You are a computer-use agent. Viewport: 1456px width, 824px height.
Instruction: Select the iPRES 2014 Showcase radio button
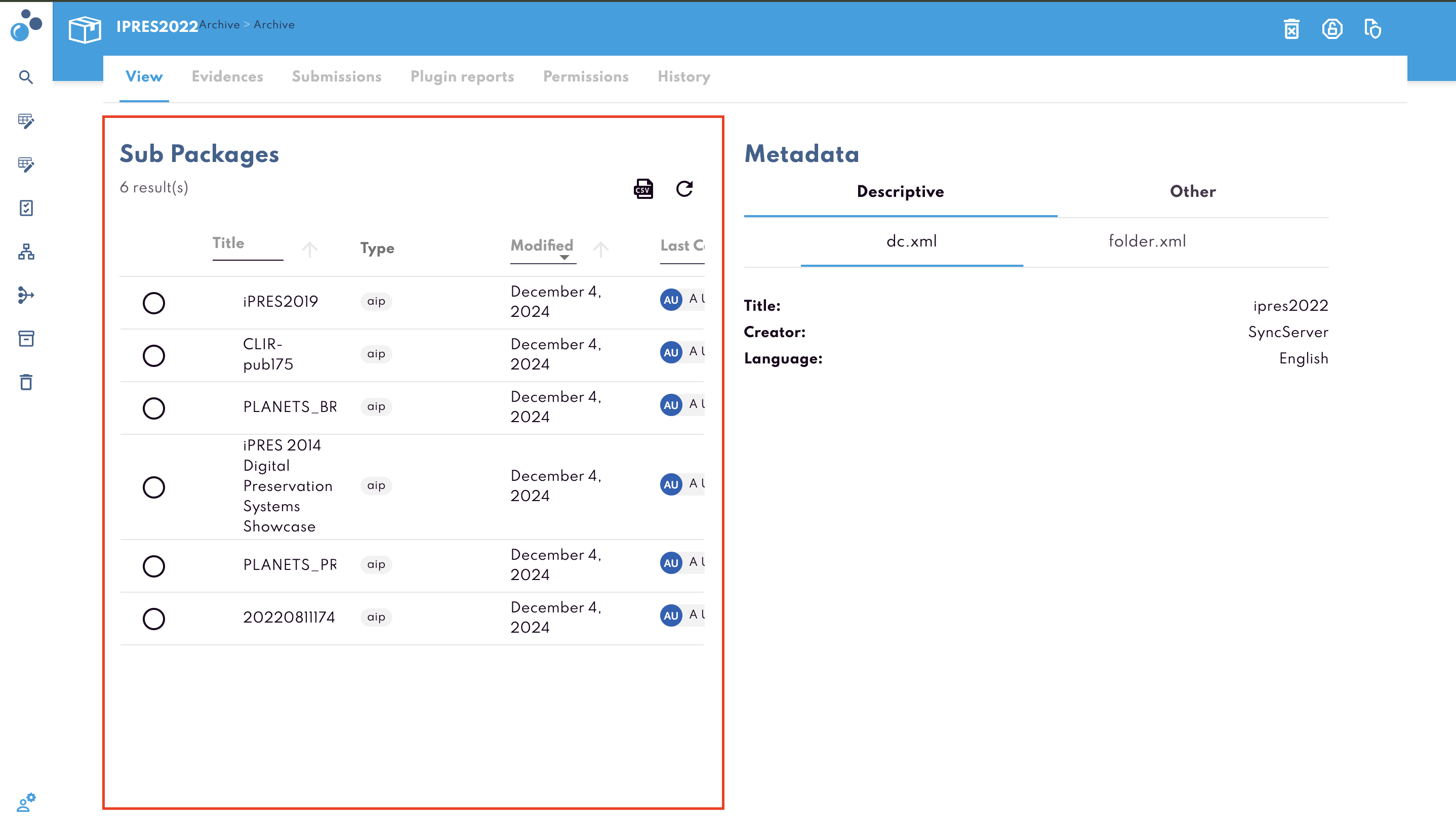point(154,487)
